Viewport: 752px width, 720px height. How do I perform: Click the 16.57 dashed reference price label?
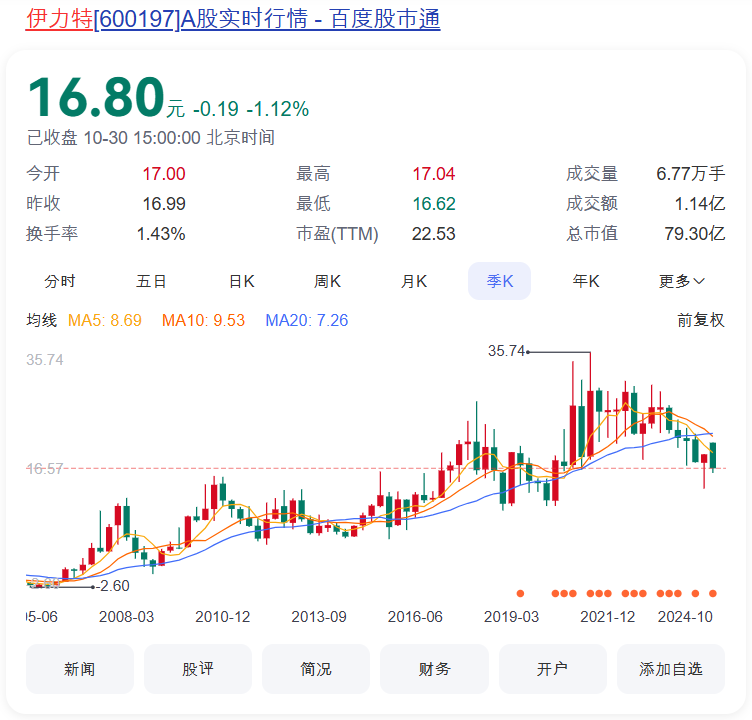click(x=45, y=468)
